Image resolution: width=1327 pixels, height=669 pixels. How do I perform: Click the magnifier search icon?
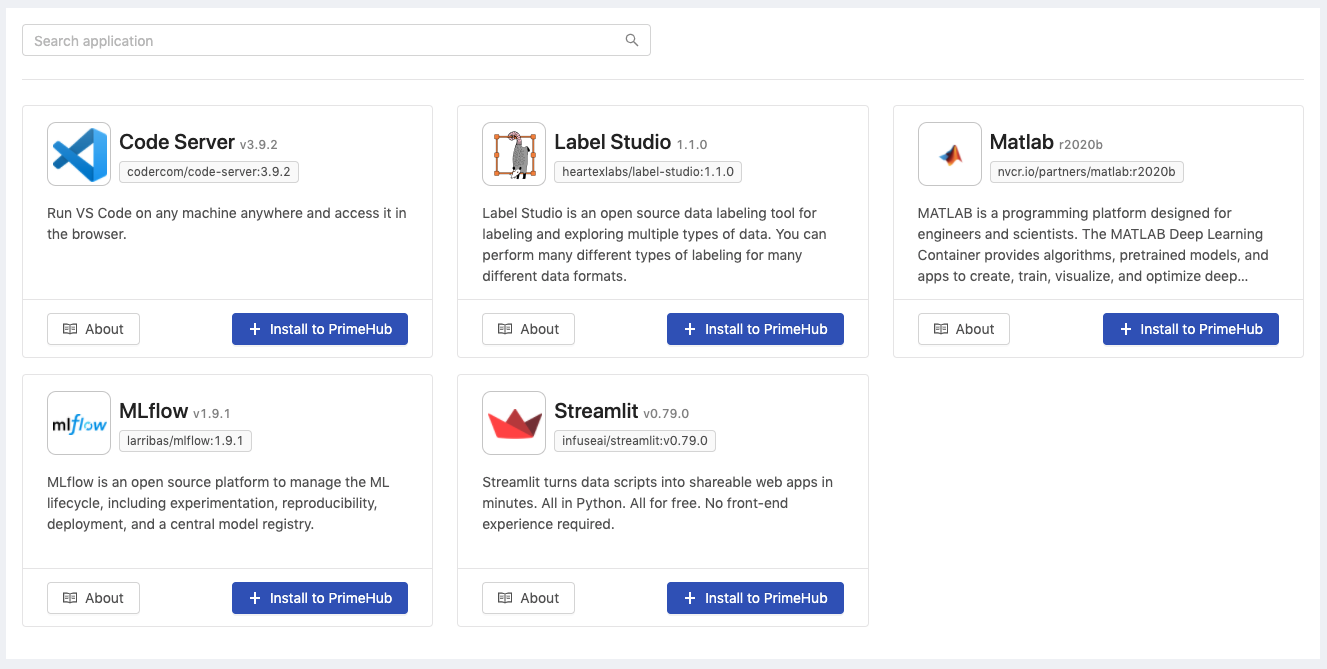click(x=632, y=40)
